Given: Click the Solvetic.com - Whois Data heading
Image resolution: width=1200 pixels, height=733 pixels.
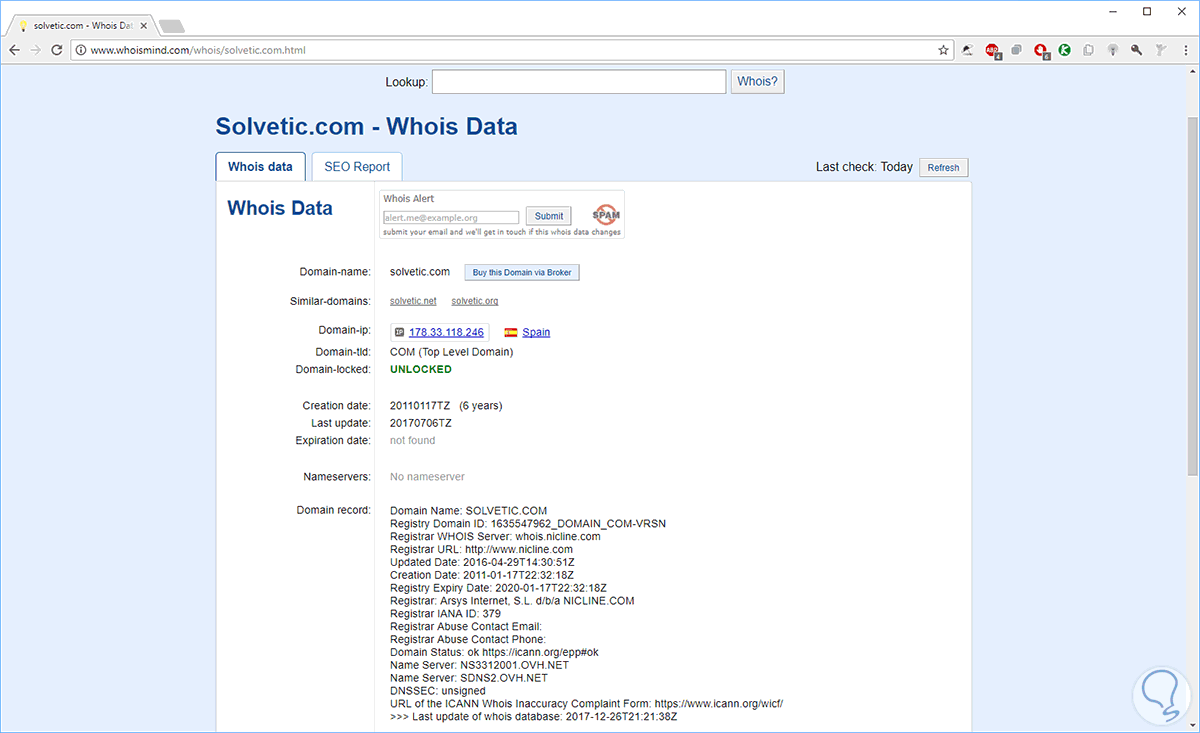Looking at the screenshot, I should tap(367, 126).
